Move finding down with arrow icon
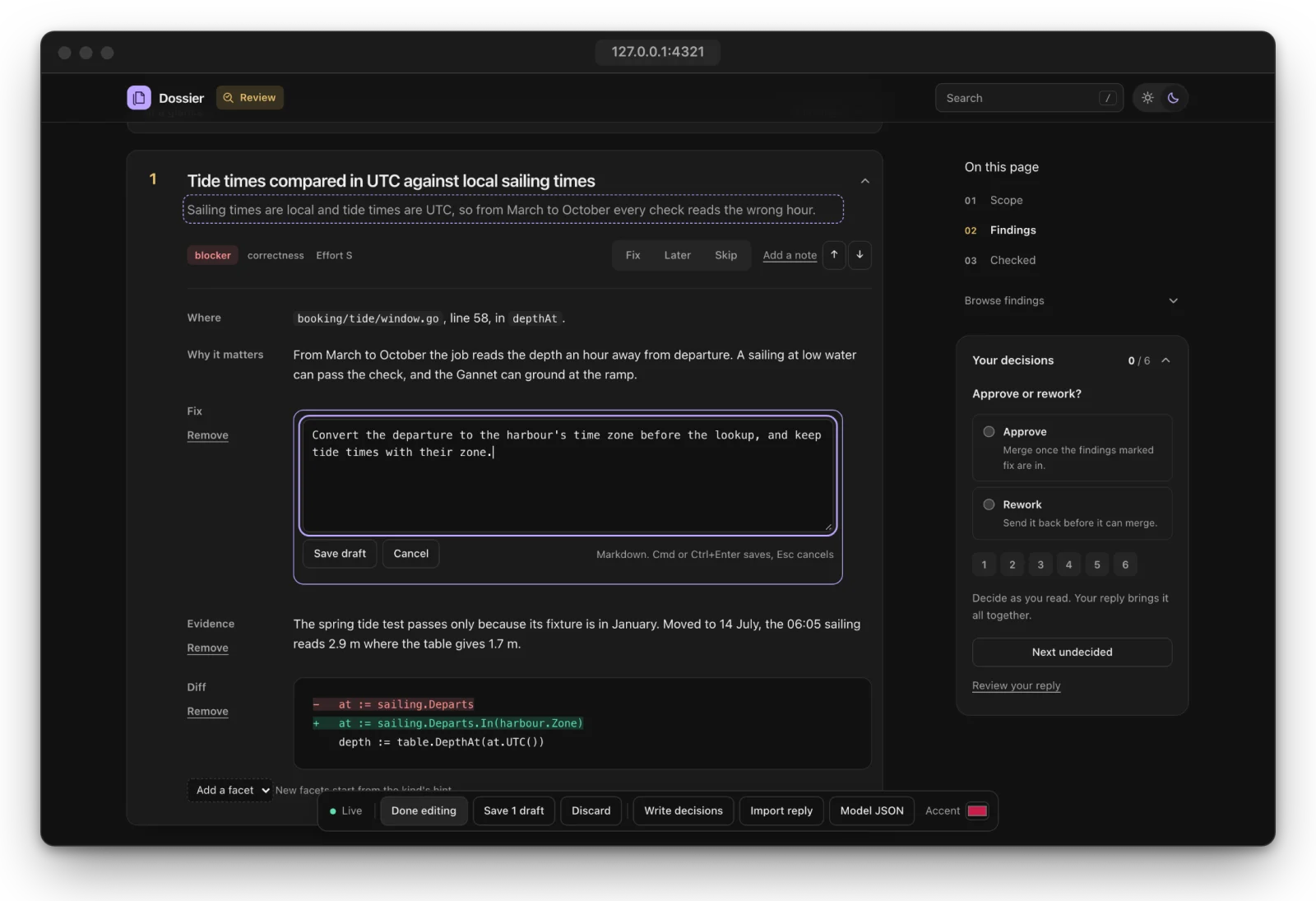This screenshot has height=901, width=1316. click(x=860, y=255)
